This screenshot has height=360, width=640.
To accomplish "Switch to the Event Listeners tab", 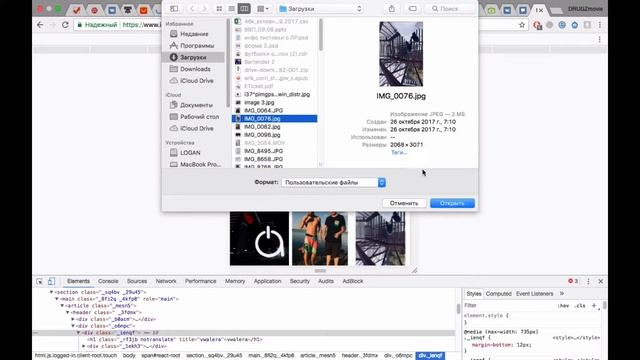I will [535, 294].
